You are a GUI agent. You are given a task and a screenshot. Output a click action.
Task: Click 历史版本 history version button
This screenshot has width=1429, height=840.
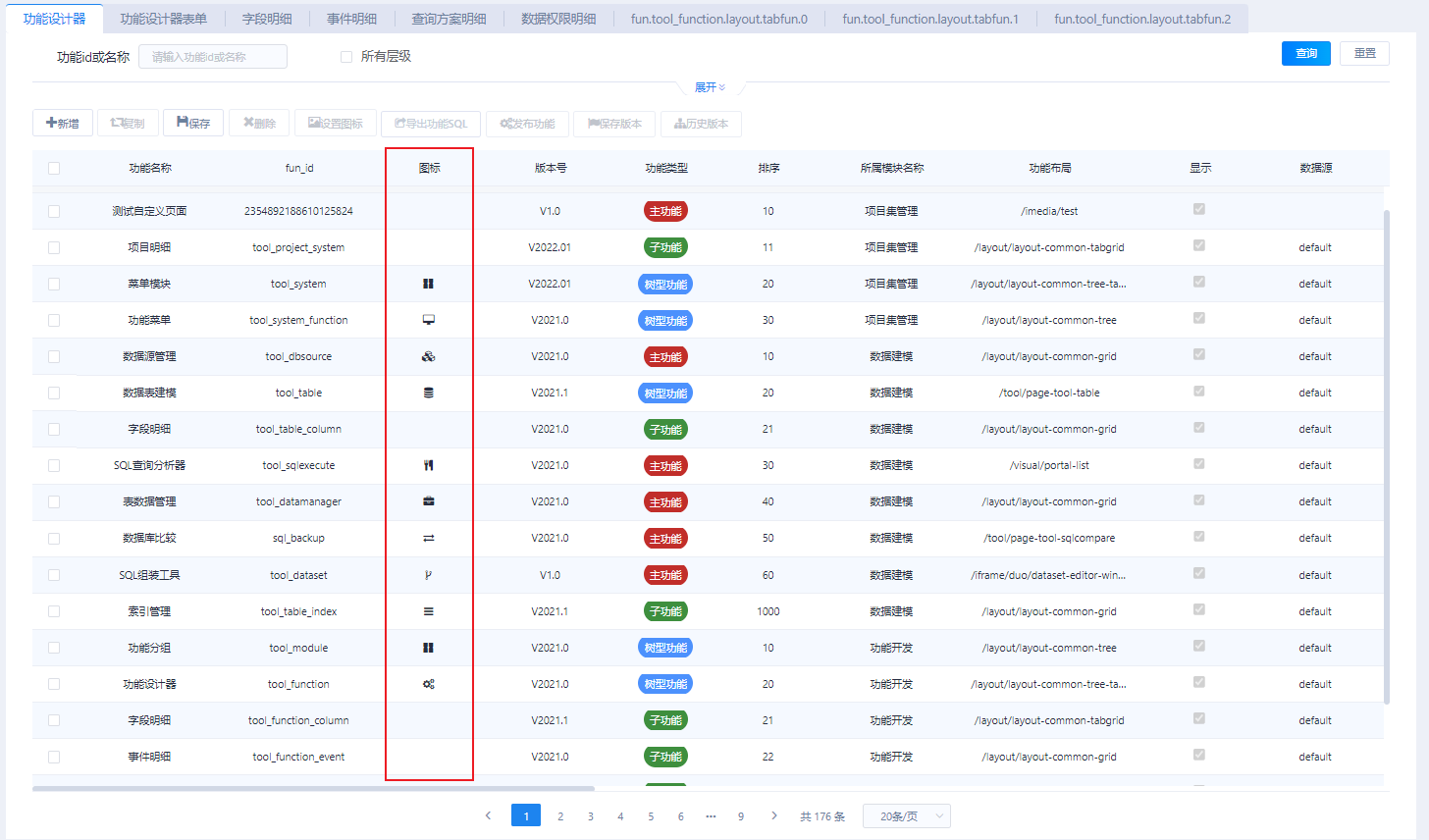point(701,123)
